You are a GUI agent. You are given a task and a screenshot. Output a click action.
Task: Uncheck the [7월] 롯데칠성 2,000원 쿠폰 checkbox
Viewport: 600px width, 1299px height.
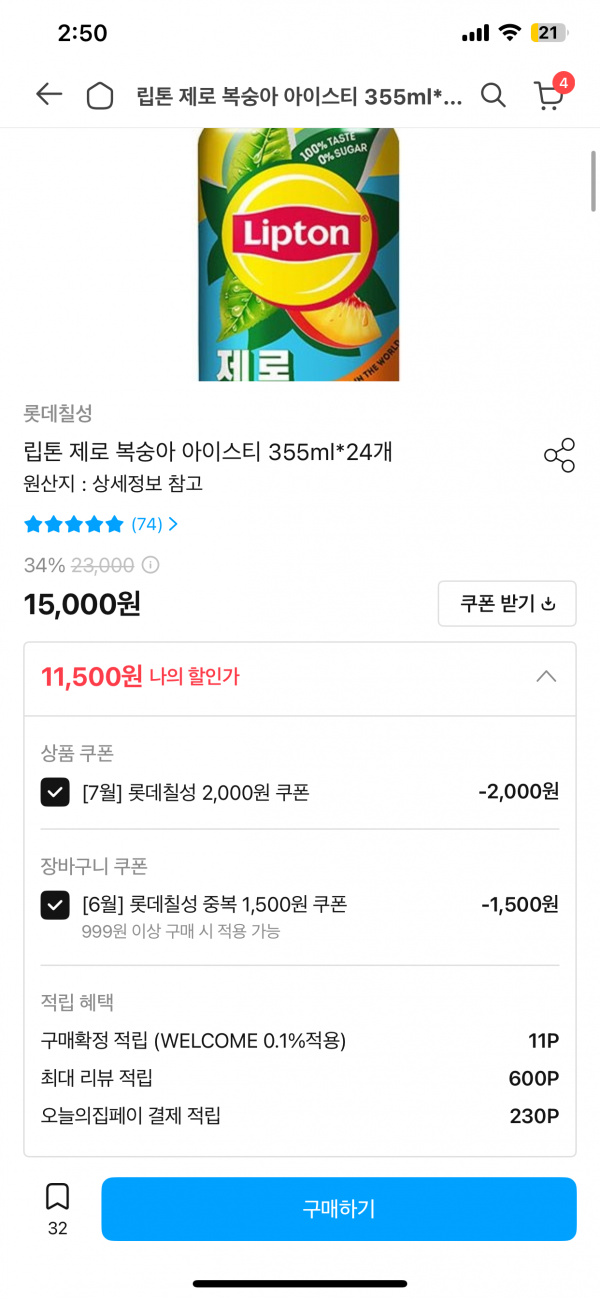[55, 793]
